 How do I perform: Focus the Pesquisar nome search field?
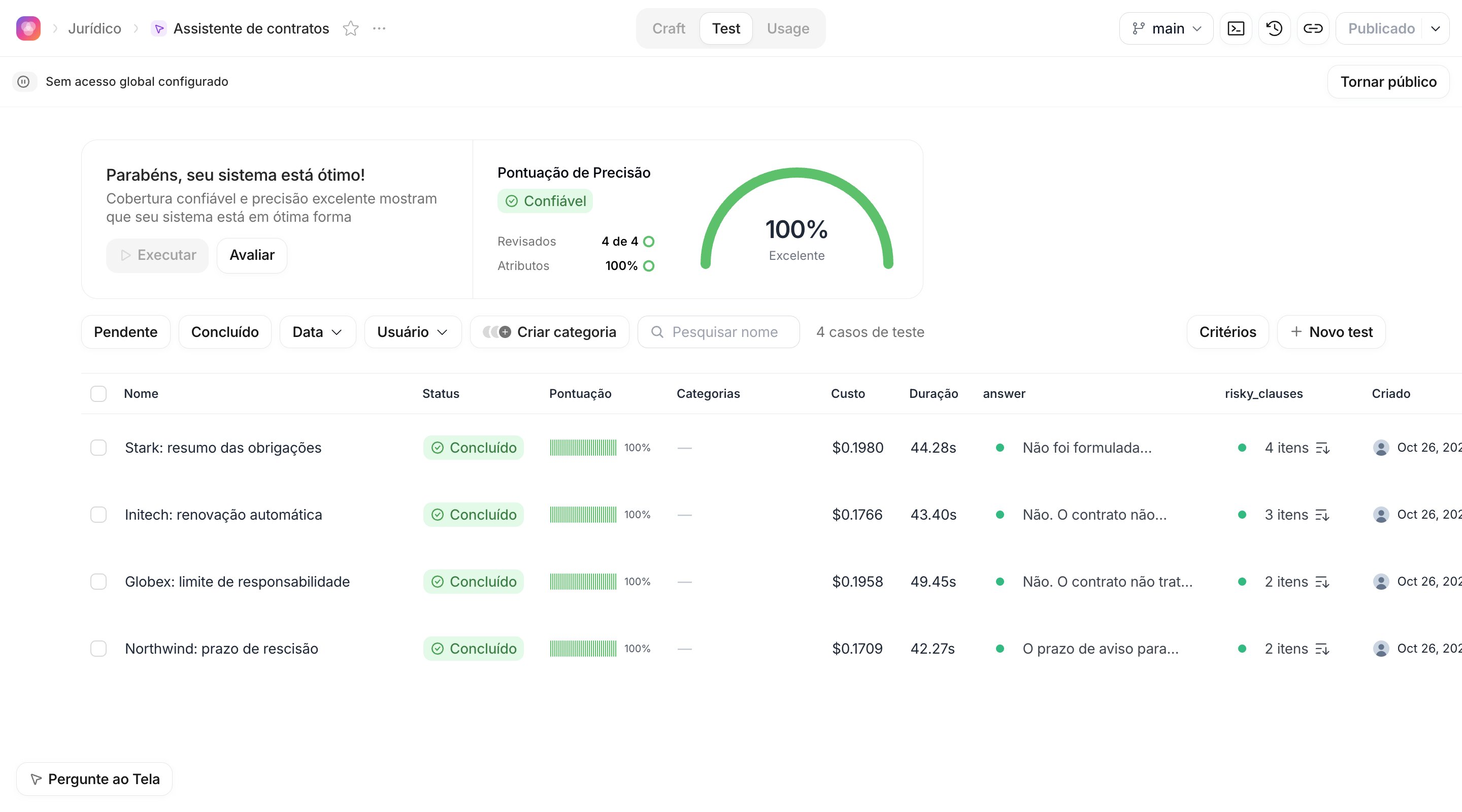[x=718, y=332]
